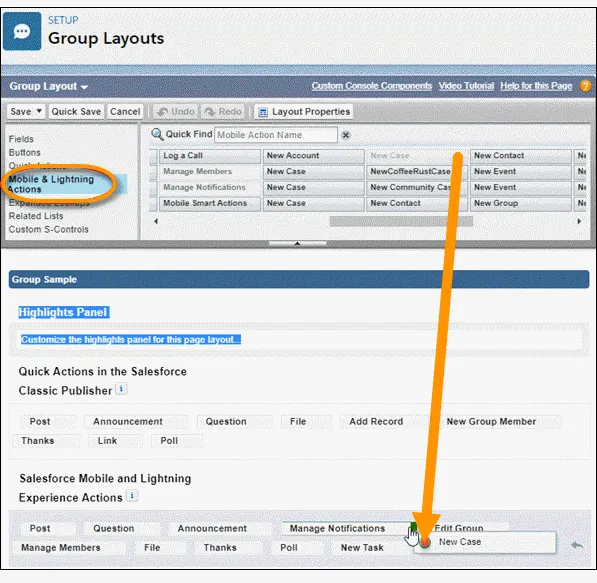Clear the Quick Find field with the X
The height and width of the screenshot is (583, 597).
(346, 135)
